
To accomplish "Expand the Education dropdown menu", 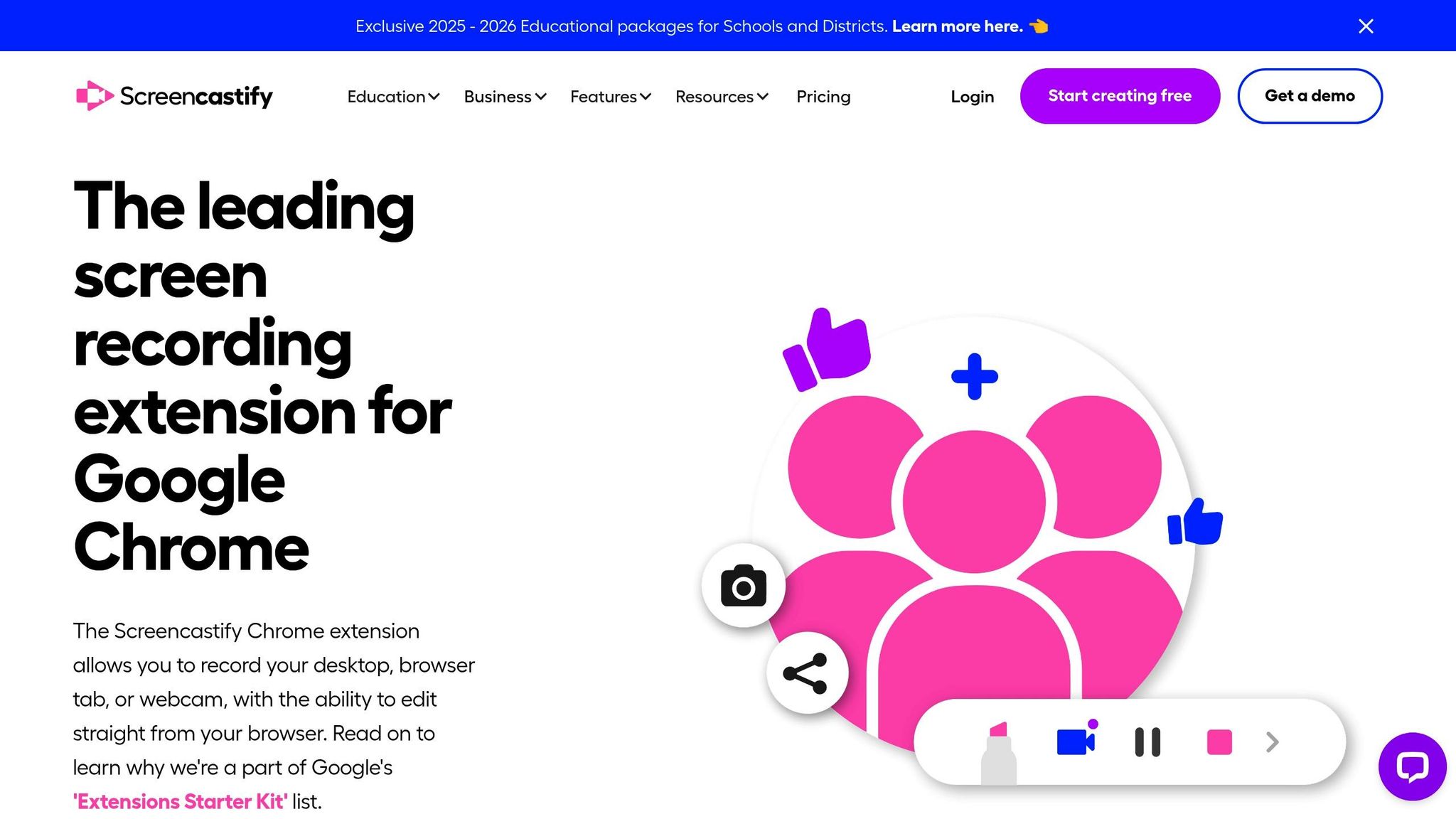I will click(393, 96).
